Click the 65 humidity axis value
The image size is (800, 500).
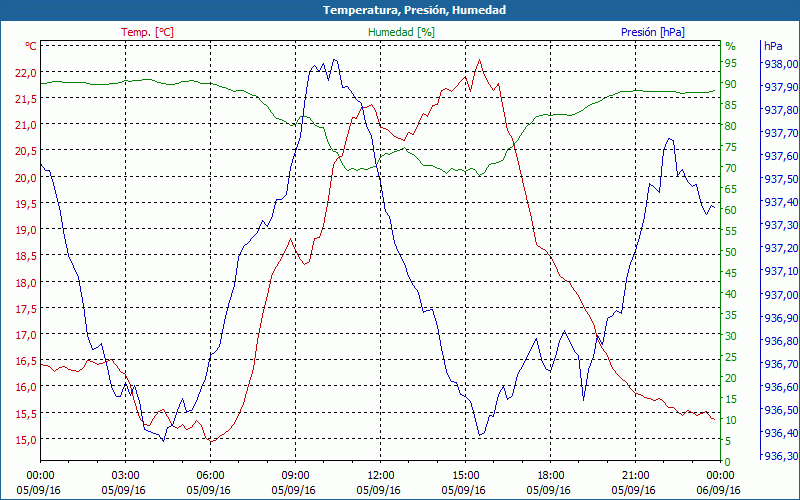tap(731, 189)
